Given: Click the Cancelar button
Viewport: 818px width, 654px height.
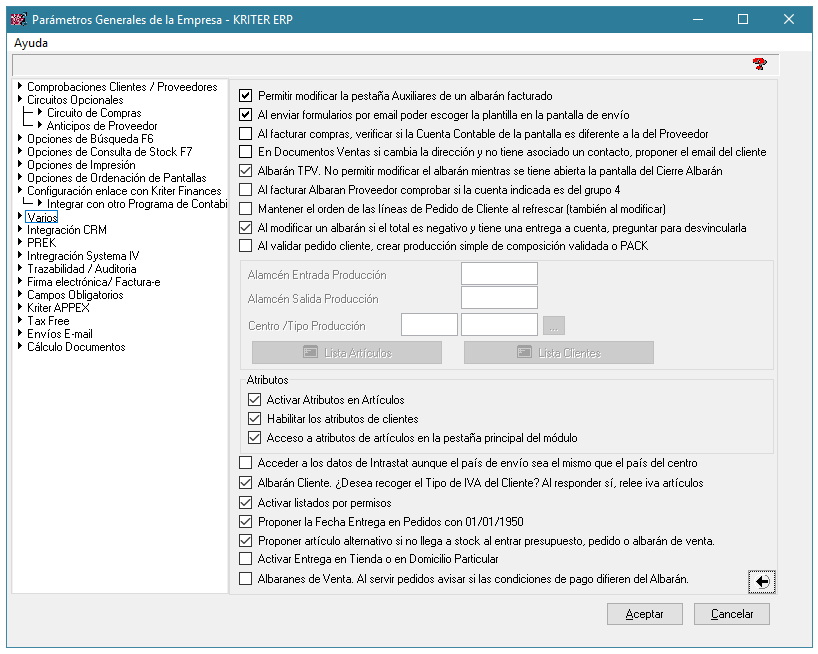Looking at the screenshot, I should point(732,614).
